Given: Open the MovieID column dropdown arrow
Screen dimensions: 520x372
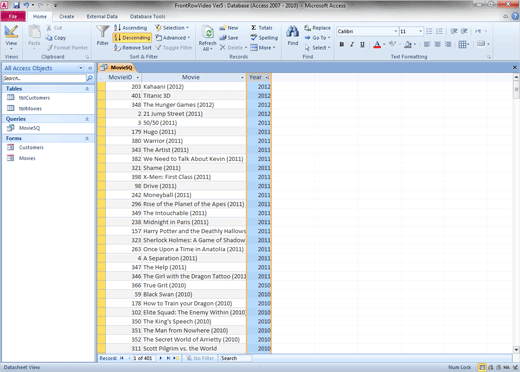Looking at the screenshot, I should [x=138, y=77].
